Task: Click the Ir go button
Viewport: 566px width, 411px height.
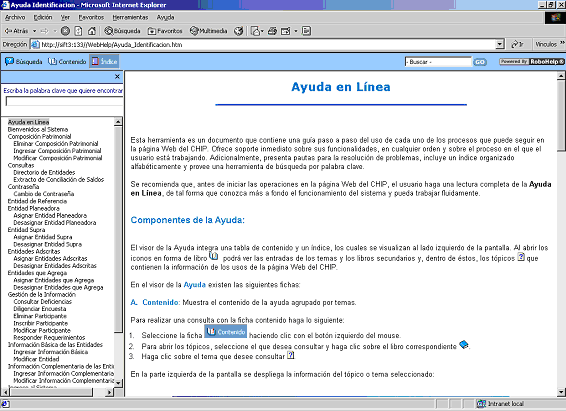Action: (x=517, y=44)
